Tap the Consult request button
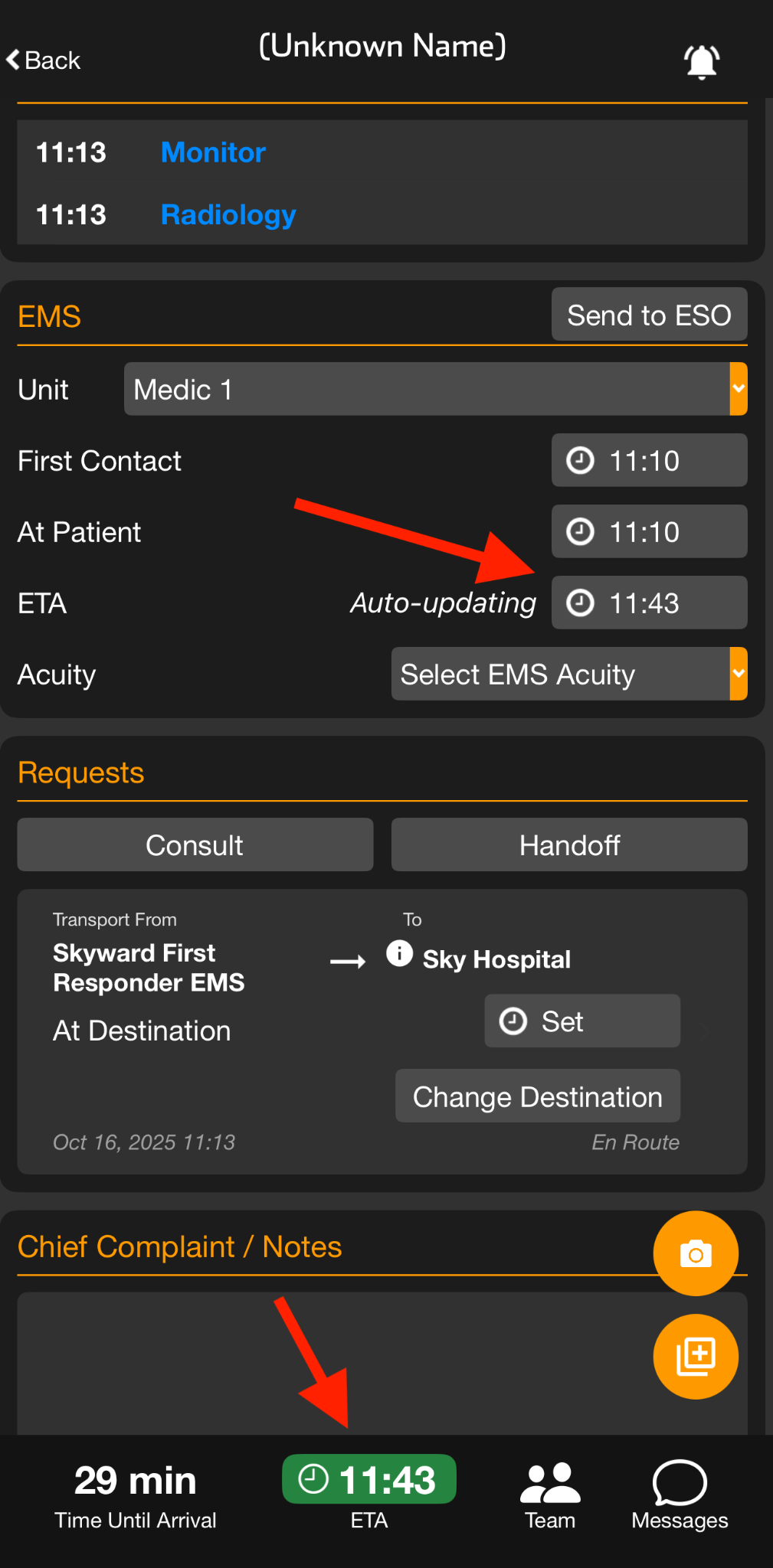 click(195, 844)
